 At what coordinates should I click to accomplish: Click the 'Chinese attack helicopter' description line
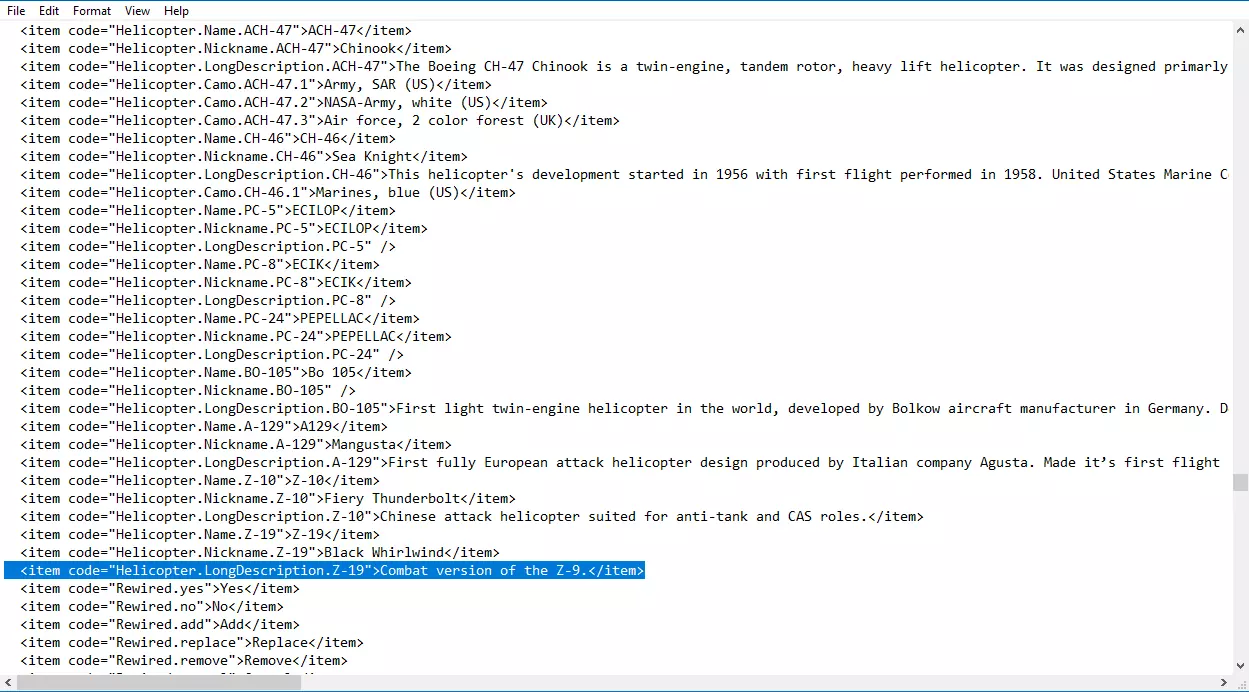tap(472, 517)
